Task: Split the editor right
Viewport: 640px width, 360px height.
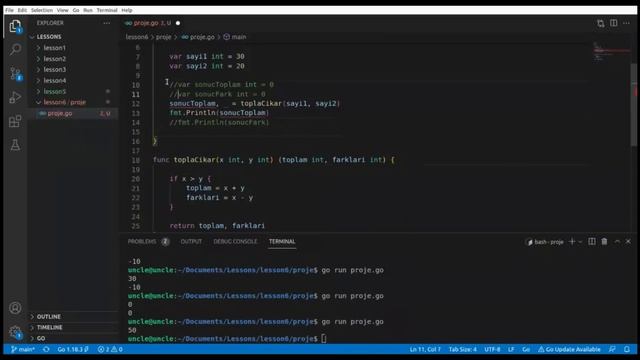Action: click(x=613, y=23)
